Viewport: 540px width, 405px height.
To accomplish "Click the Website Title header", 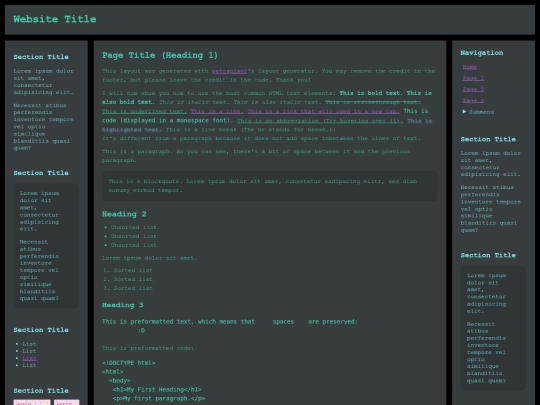I will (x=55, y=19).
